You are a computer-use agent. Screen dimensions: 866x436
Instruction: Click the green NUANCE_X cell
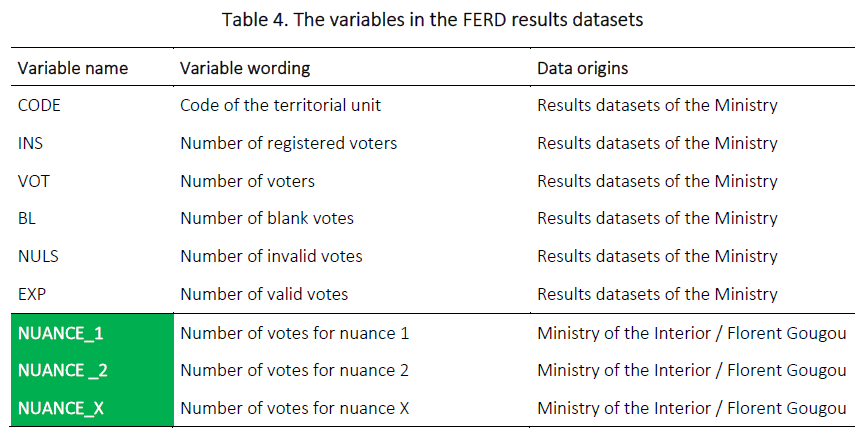pyautogui.click(x=62, y=408)
